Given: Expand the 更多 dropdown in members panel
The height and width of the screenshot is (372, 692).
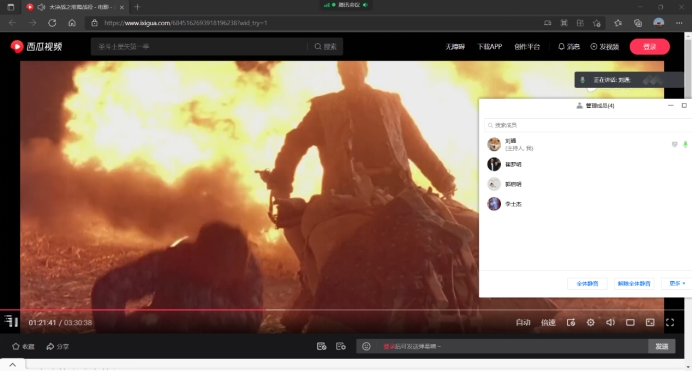Looking at the screenshot, I should coord(677,283).
